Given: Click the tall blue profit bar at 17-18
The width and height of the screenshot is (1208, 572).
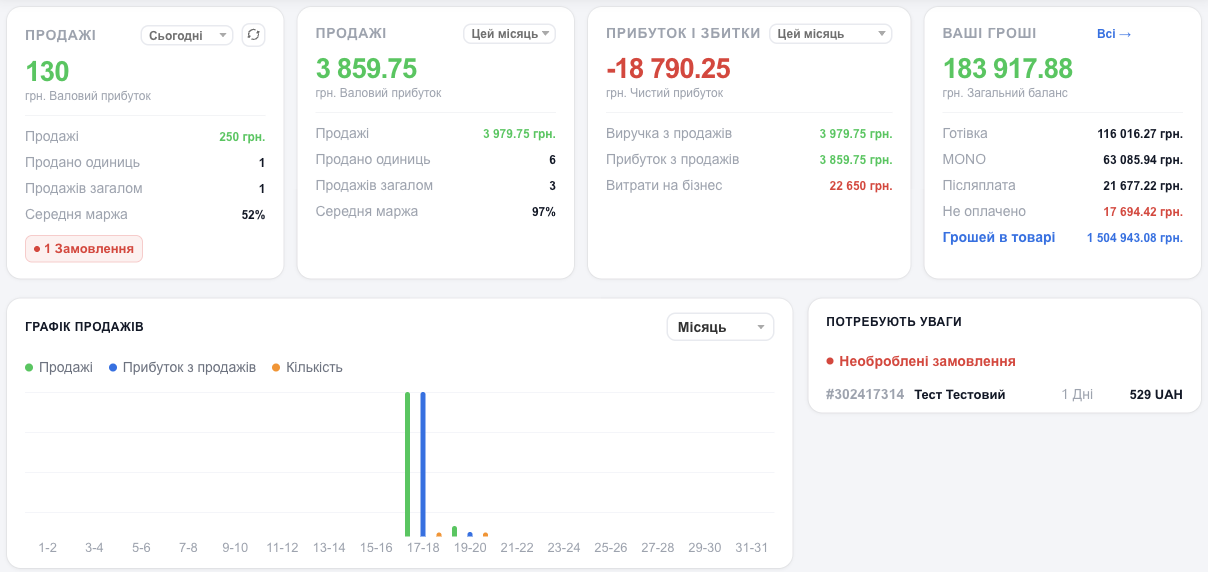Looking at the screenshot, I should [x=423, y=464].
